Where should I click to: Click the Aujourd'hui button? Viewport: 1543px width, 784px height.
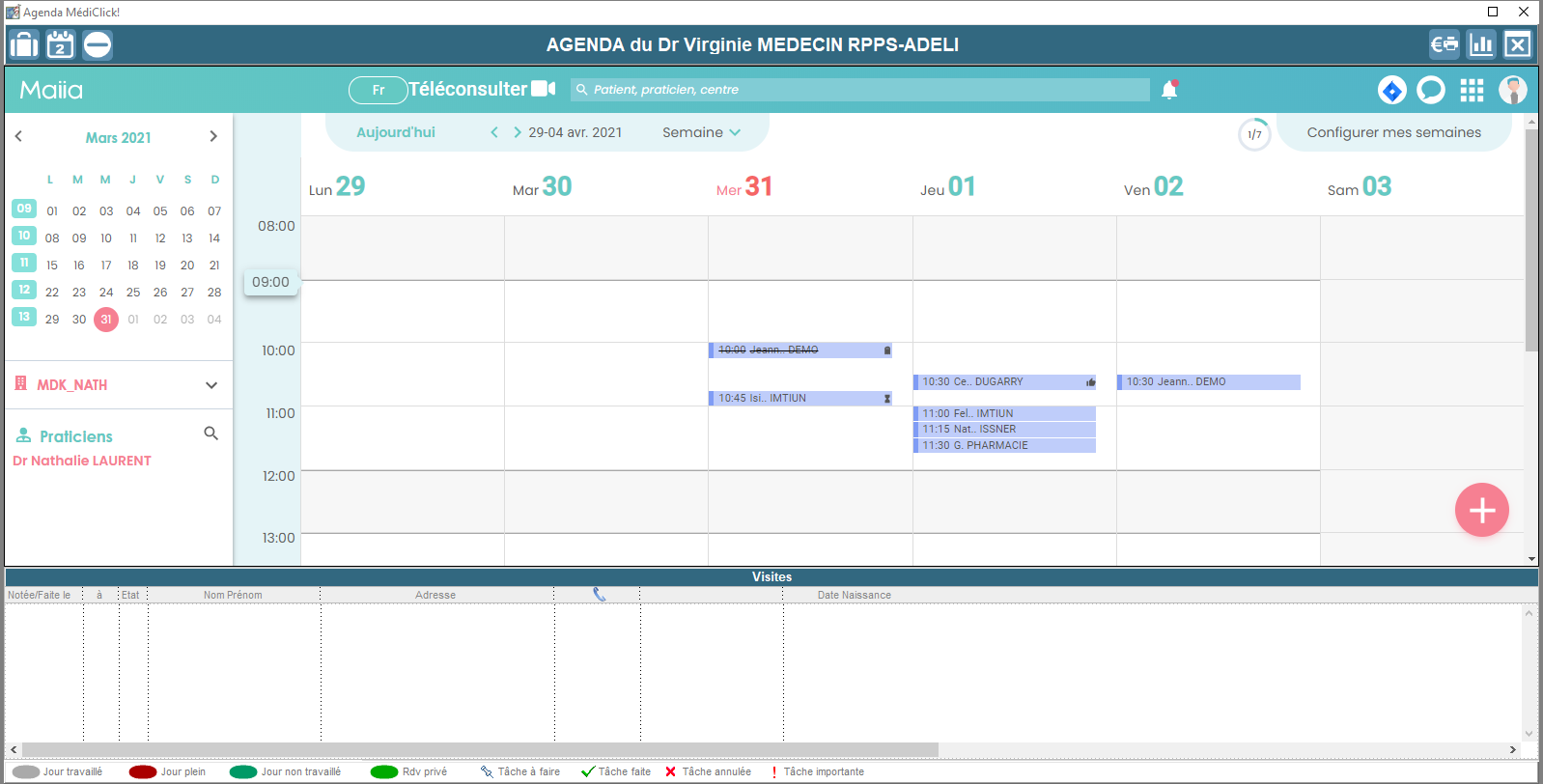tap(396, 132)
